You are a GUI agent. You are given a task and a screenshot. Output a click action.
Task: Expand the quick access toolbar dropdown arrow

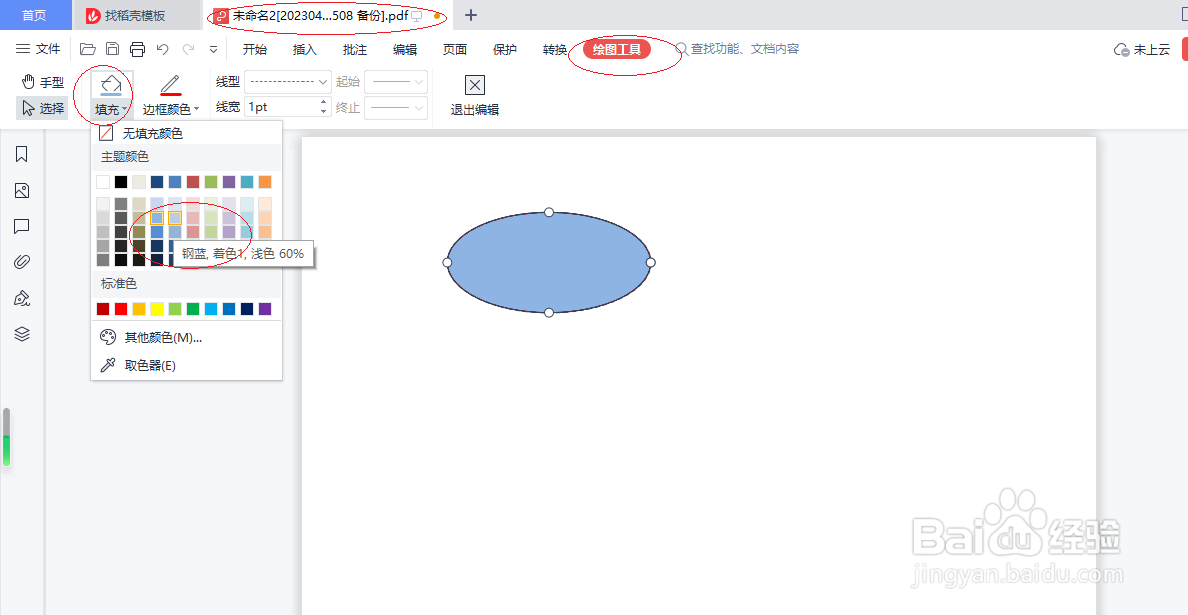(x=214, y=50)
